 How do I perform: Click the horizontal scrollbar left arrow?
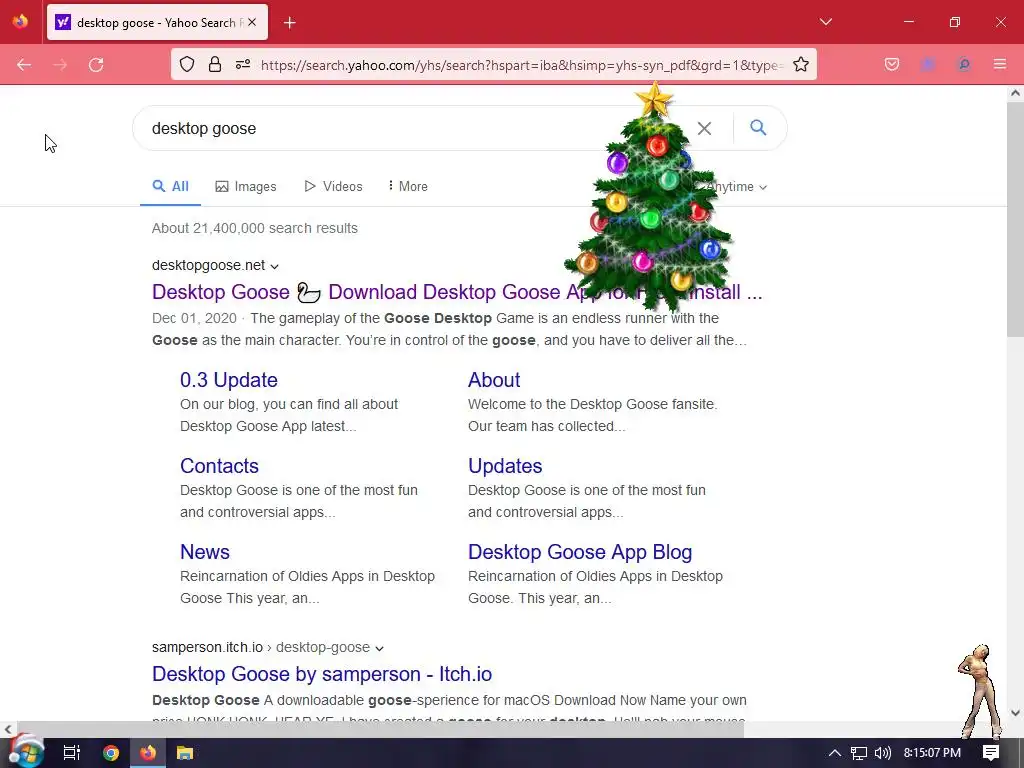pos(8,729)
